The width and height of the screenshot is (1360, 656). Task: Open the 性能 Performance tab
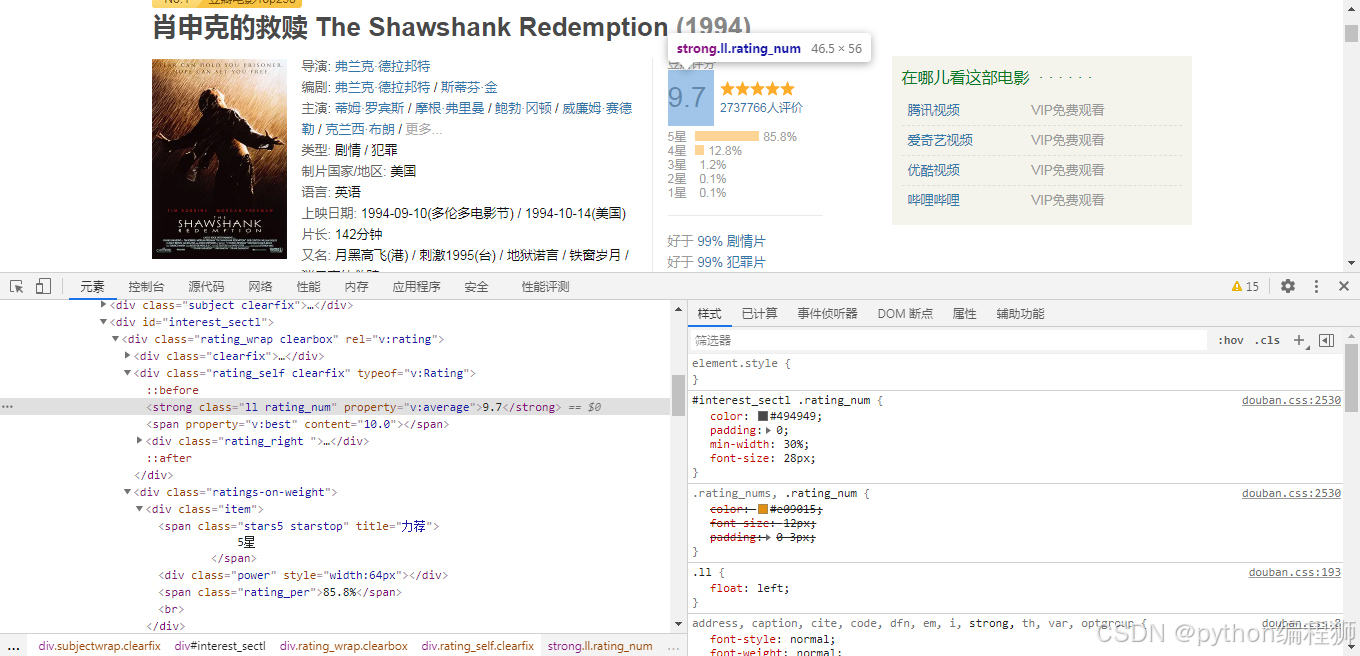(x=308, y=286)
